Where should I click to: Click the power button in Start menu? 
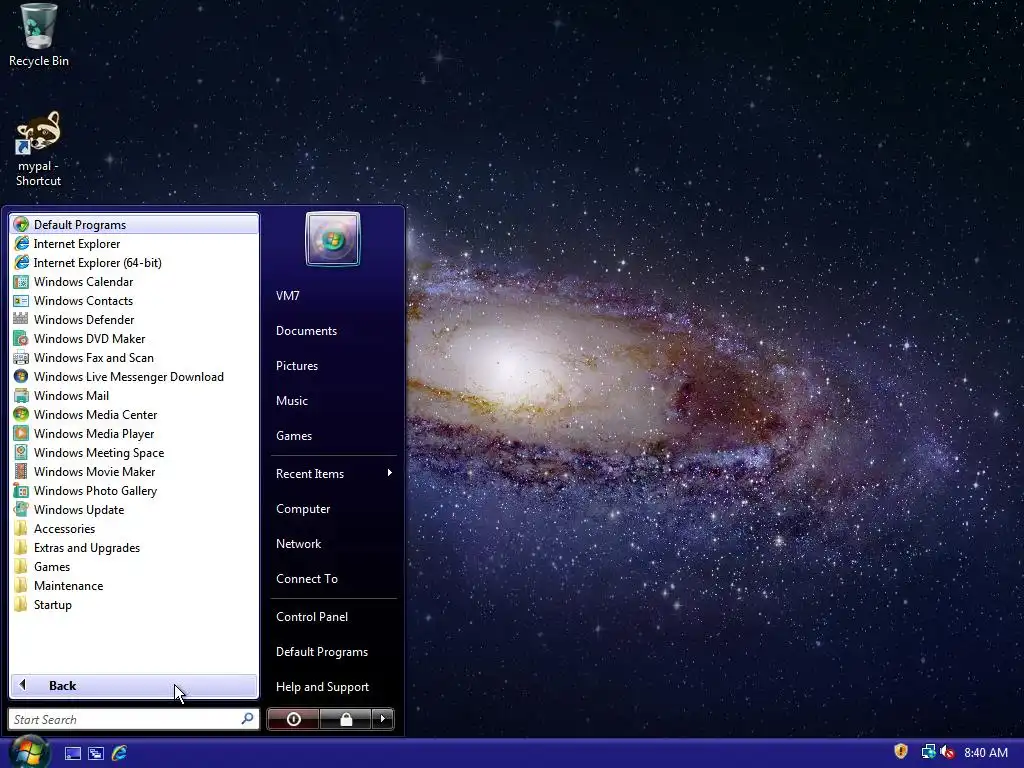coord(293,719)
